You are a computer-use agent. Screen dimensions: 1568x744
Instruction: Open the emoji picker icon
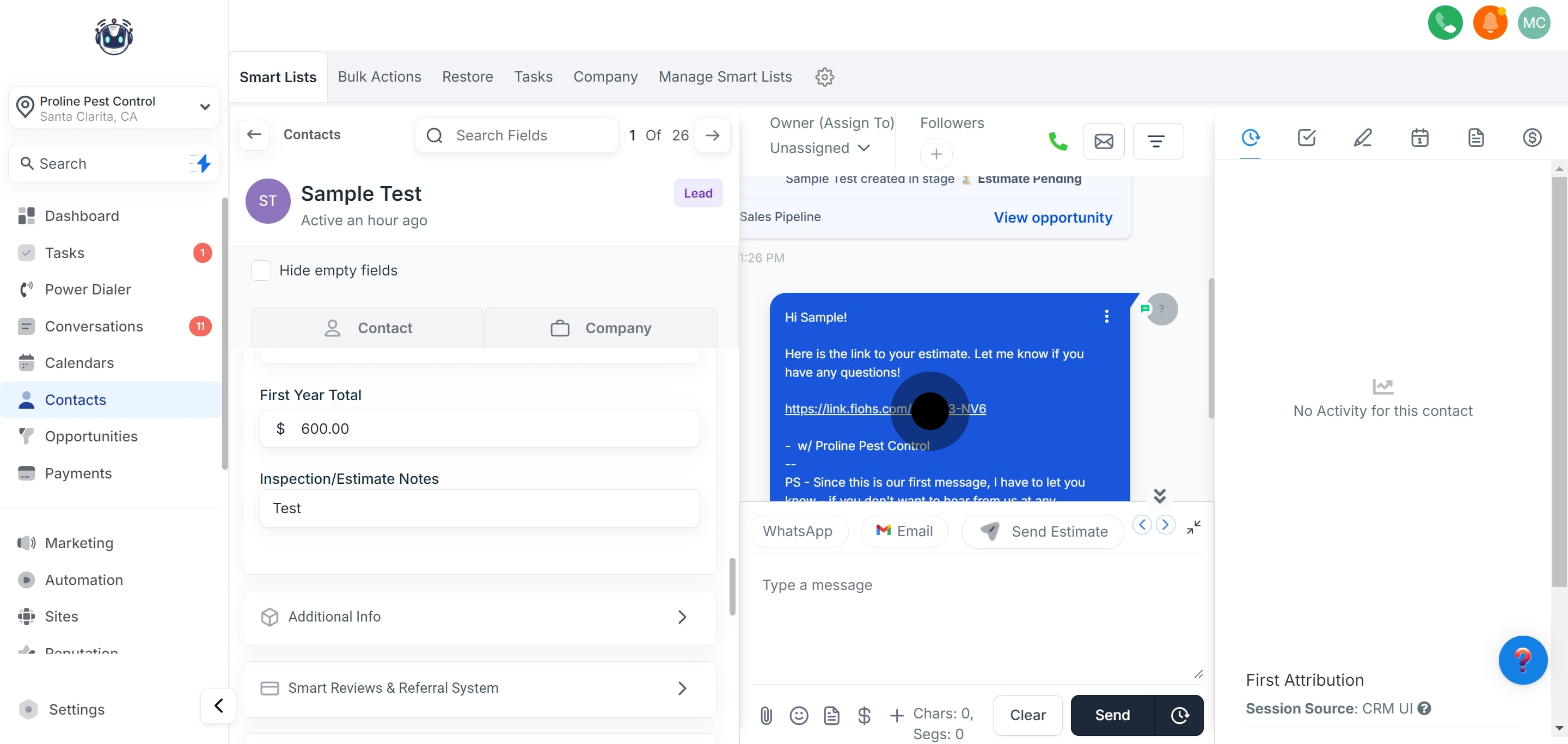tap(799, 715)
